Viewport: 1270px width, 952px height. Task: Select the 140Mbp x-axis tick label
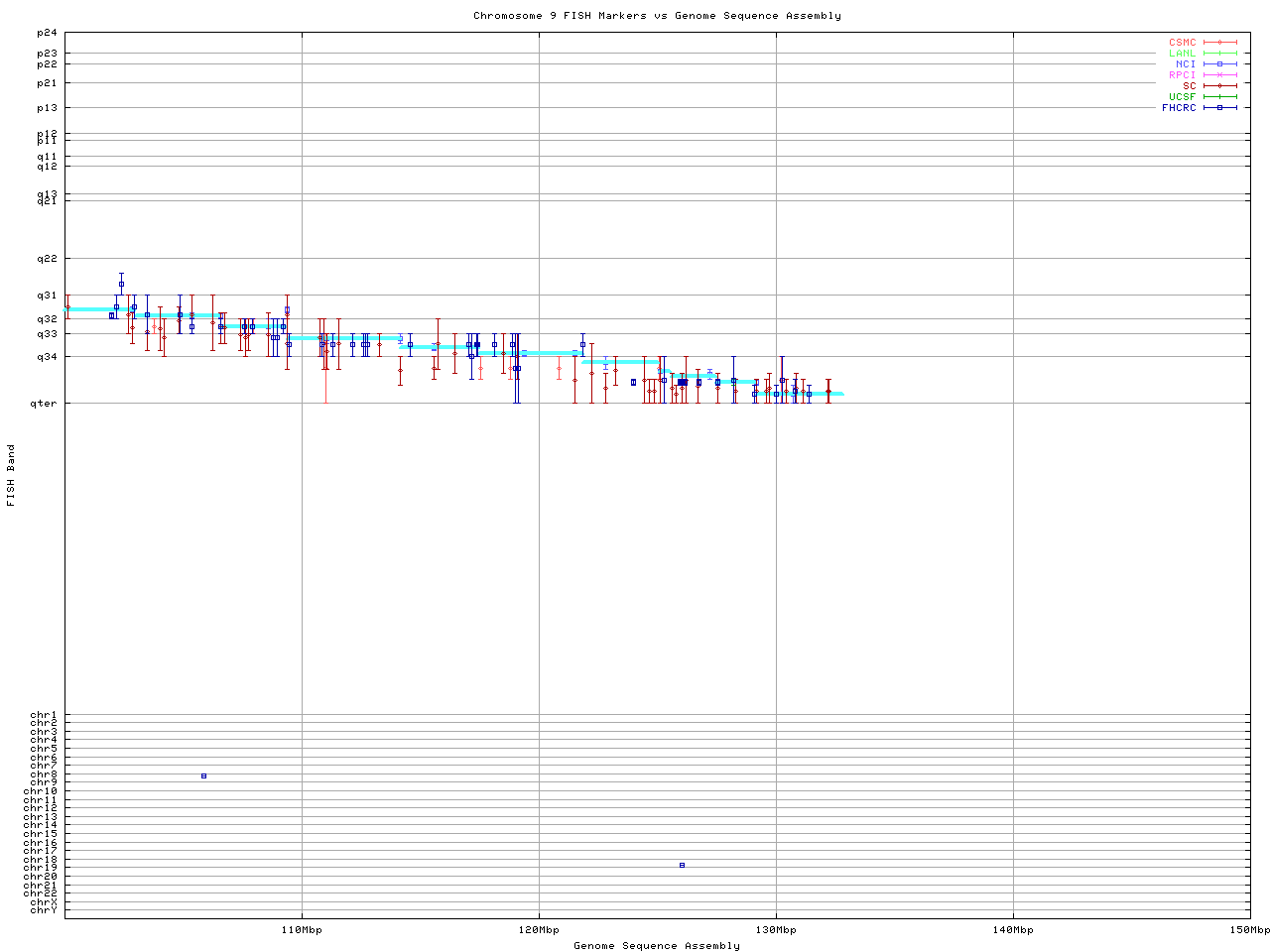pos(1013,930)
